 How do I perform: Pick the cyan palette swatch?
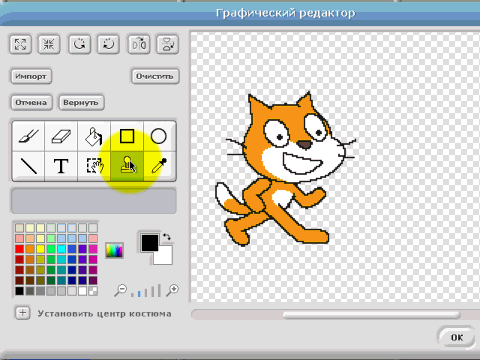point(61,249)
